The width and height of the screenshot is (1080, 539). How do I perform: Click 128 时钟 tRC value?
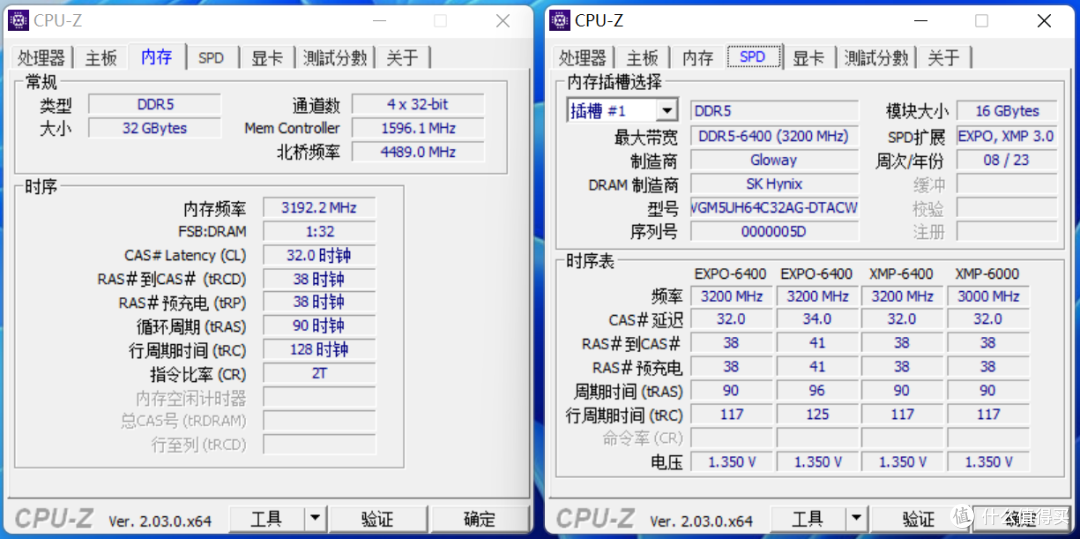tap(320, 350)
